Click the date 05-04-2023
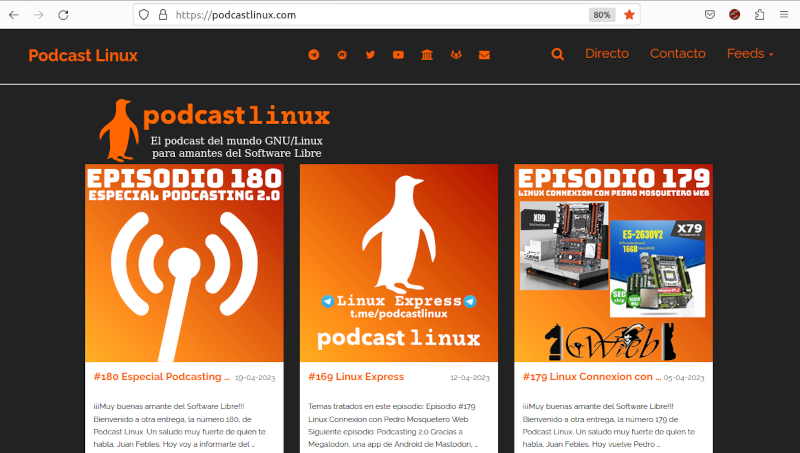The height and width of the screenshot is (453, 800). [684, 378]
